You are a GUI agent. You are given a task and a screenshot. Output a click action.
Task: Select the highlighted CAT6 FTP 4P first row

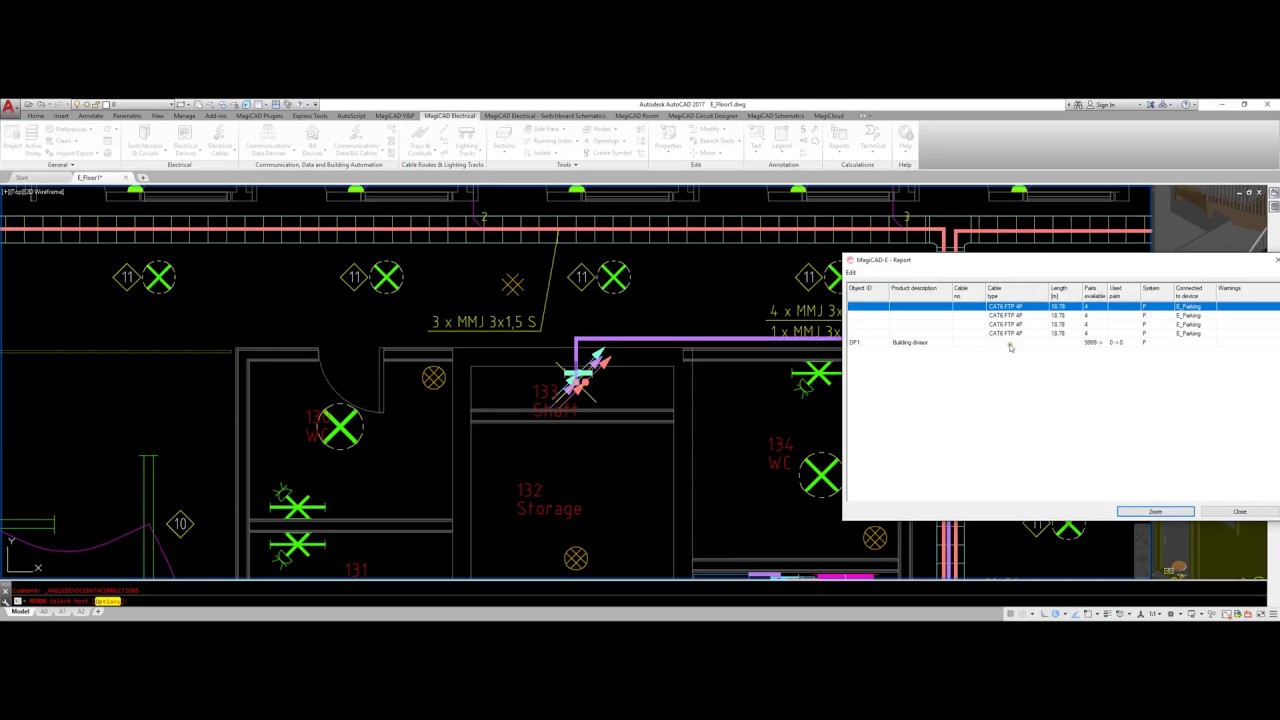click(1062, 306)
